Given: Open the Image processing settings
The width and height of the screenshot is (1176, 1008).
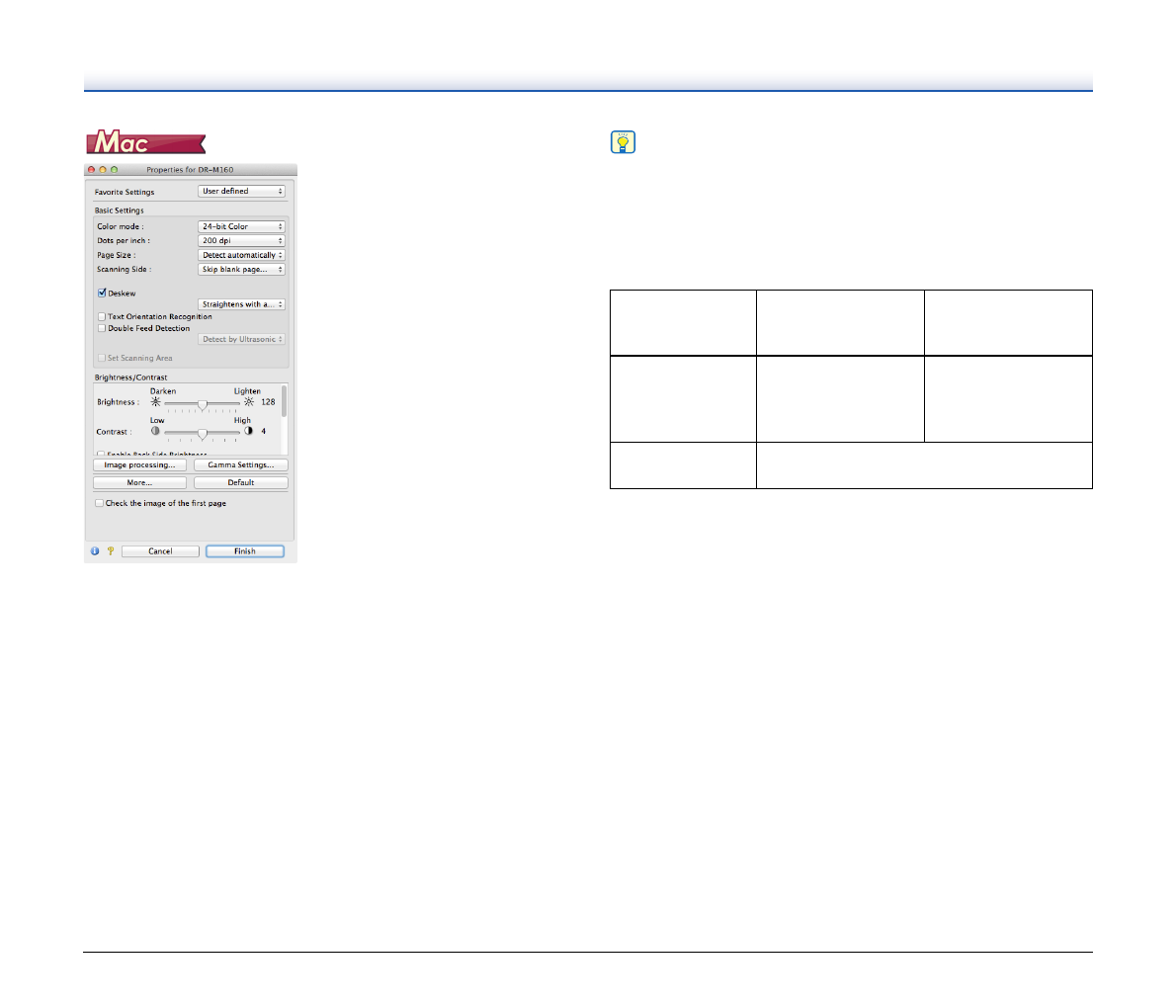Looking at the screenshot, I should (x=139, y=464).
